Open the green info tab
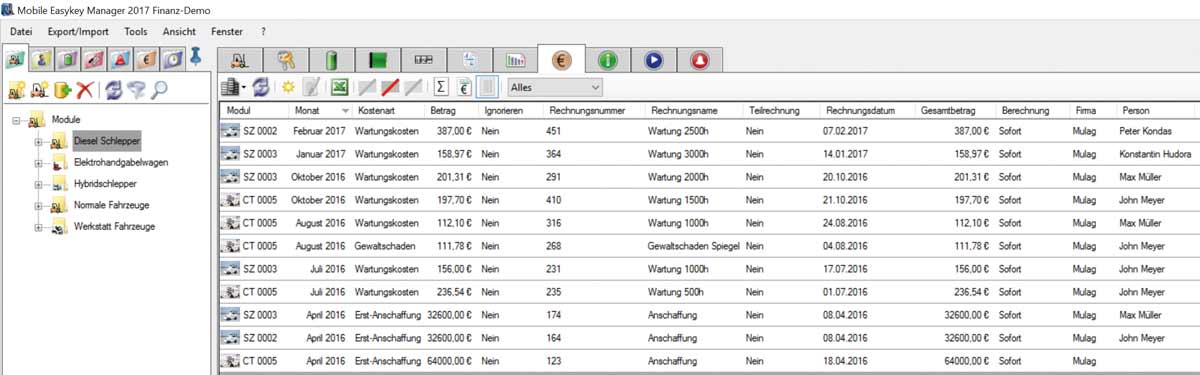Screen dimensions: 1200x375 point(608,59)
